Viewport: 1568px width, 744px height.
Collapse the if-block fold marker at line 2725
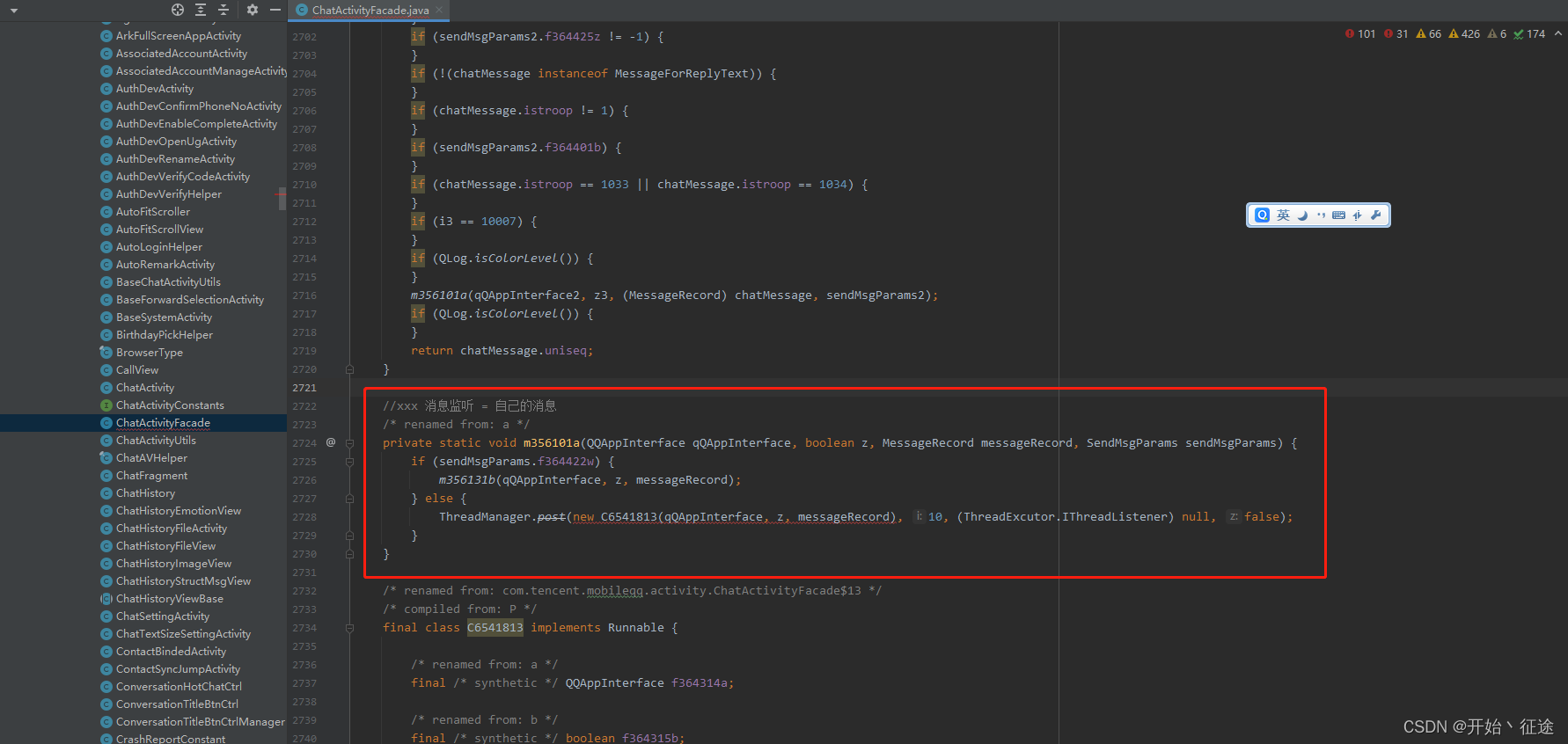tap(349, 462)
